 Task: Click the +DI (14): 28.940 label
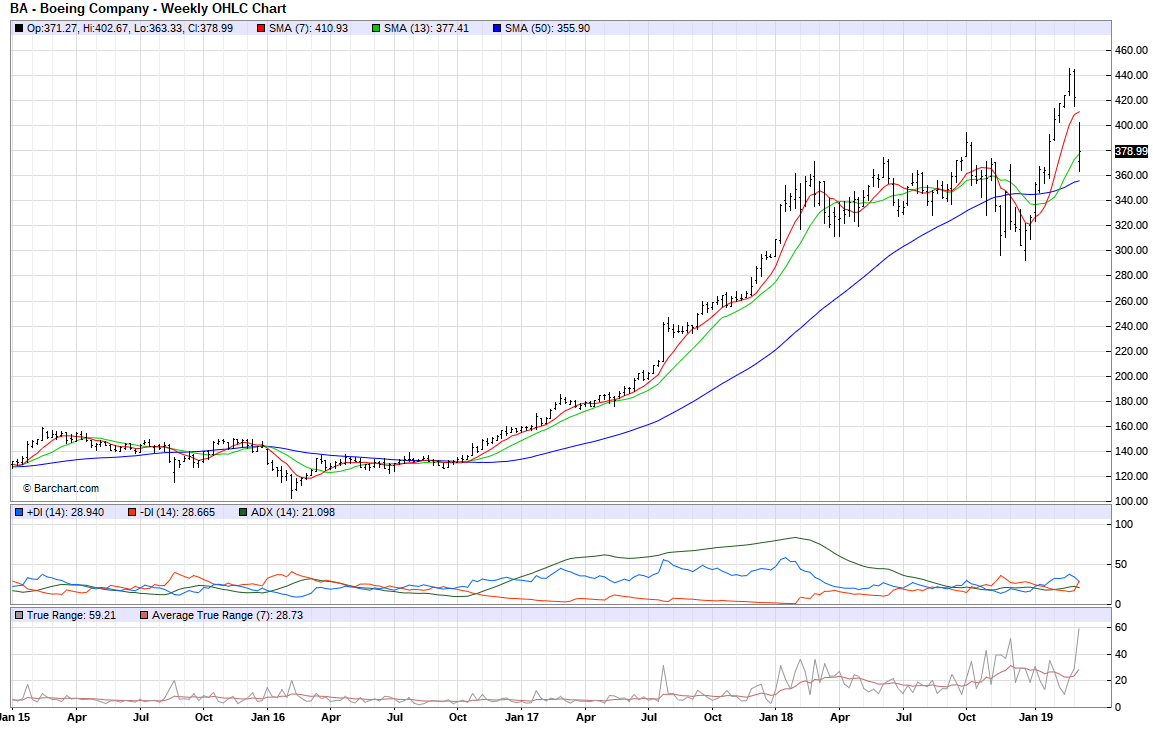coord(65,513)
